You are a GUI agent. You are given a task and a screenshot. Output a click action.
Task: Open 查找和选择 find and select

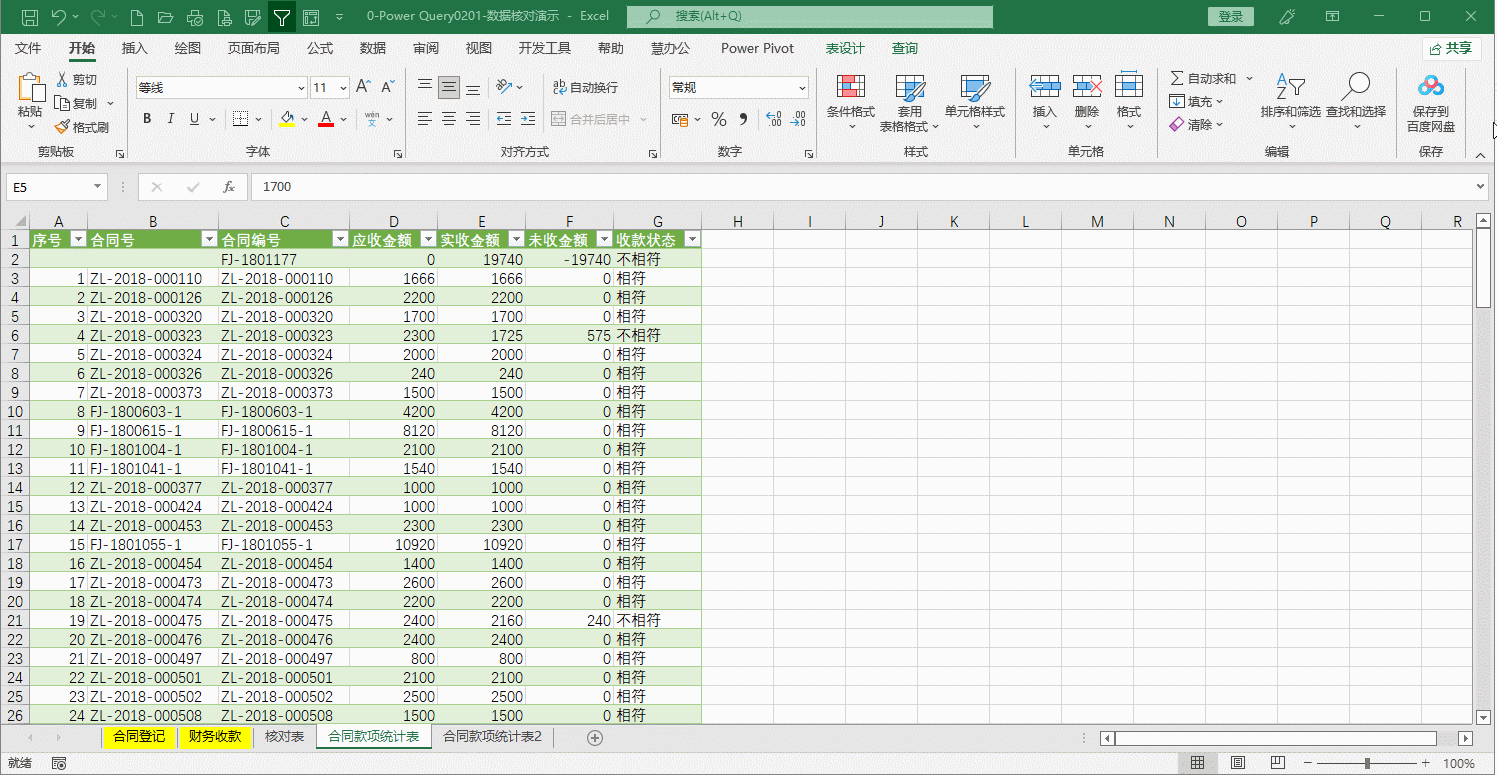pyautogui.click(x=1356, y=102)
